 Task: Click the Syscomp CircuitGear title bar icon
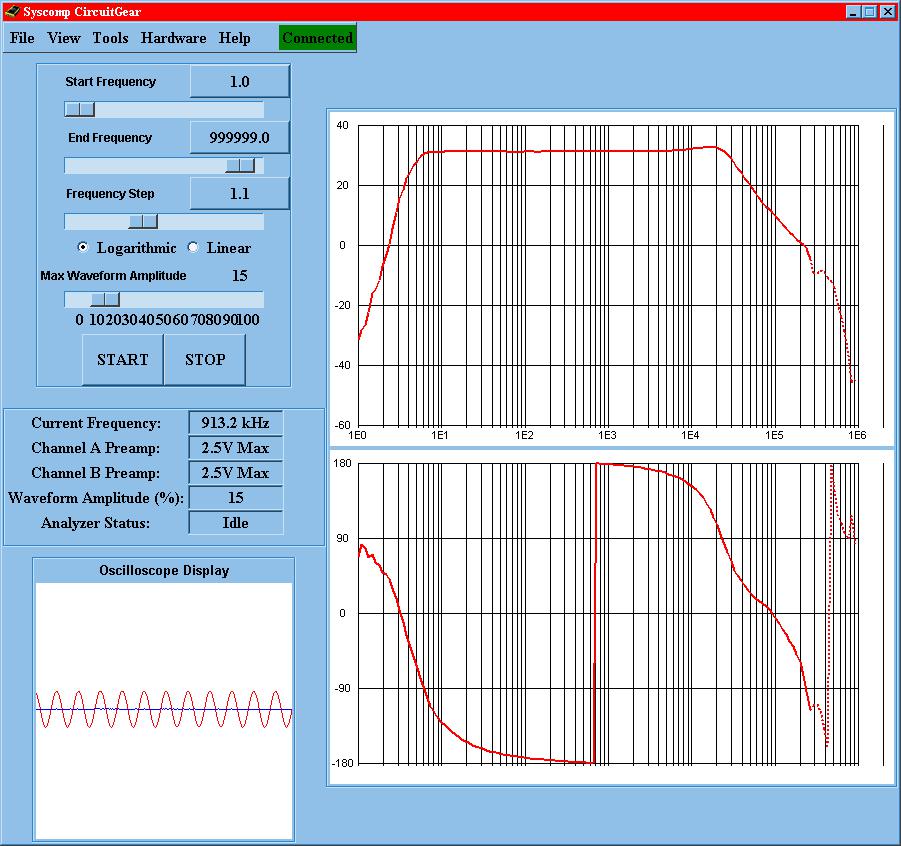click(x=12, y=12)
